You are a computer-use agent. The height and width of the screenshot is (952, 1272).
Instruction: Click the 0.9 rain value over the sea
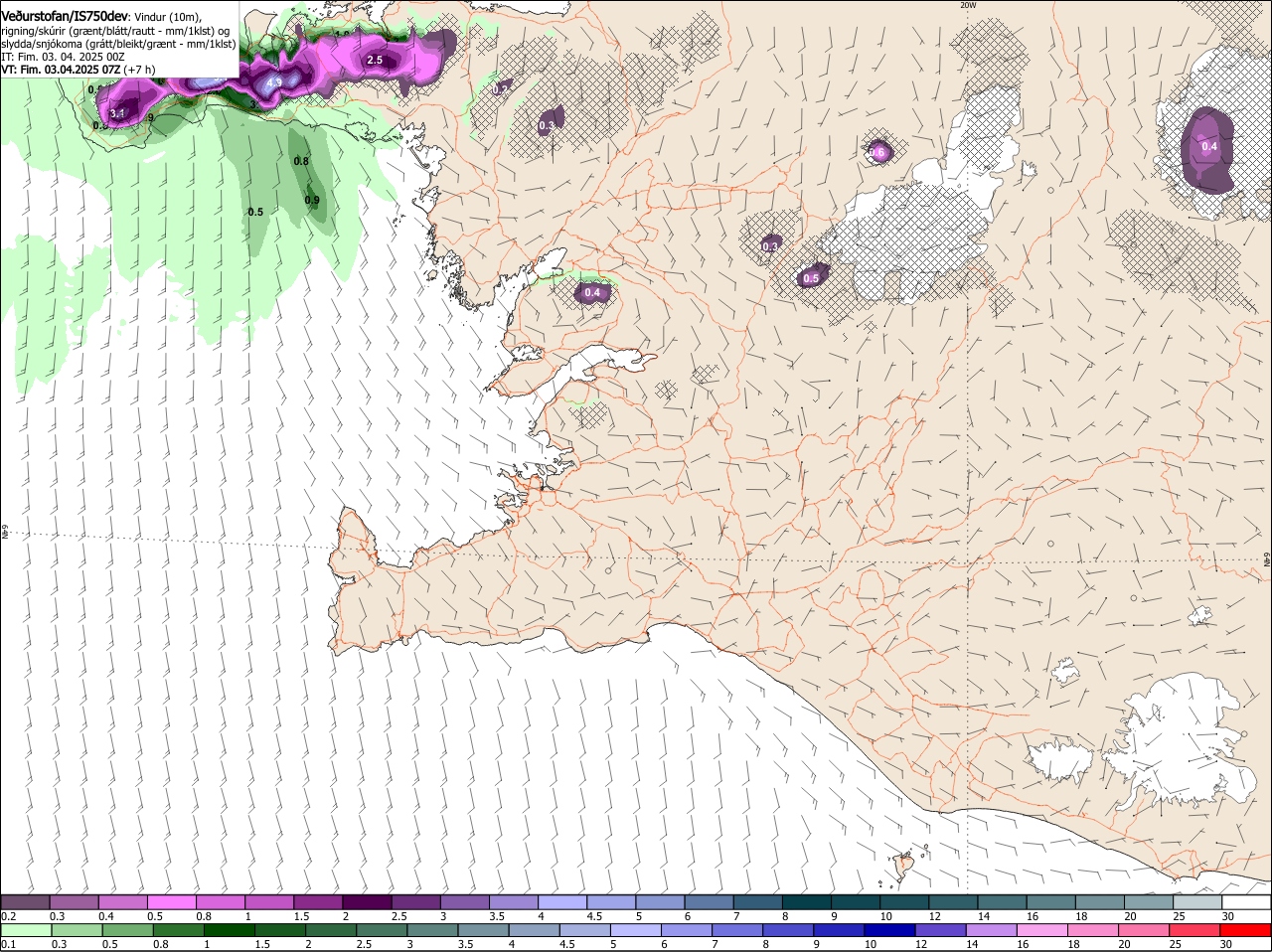(x=311, y=201)
